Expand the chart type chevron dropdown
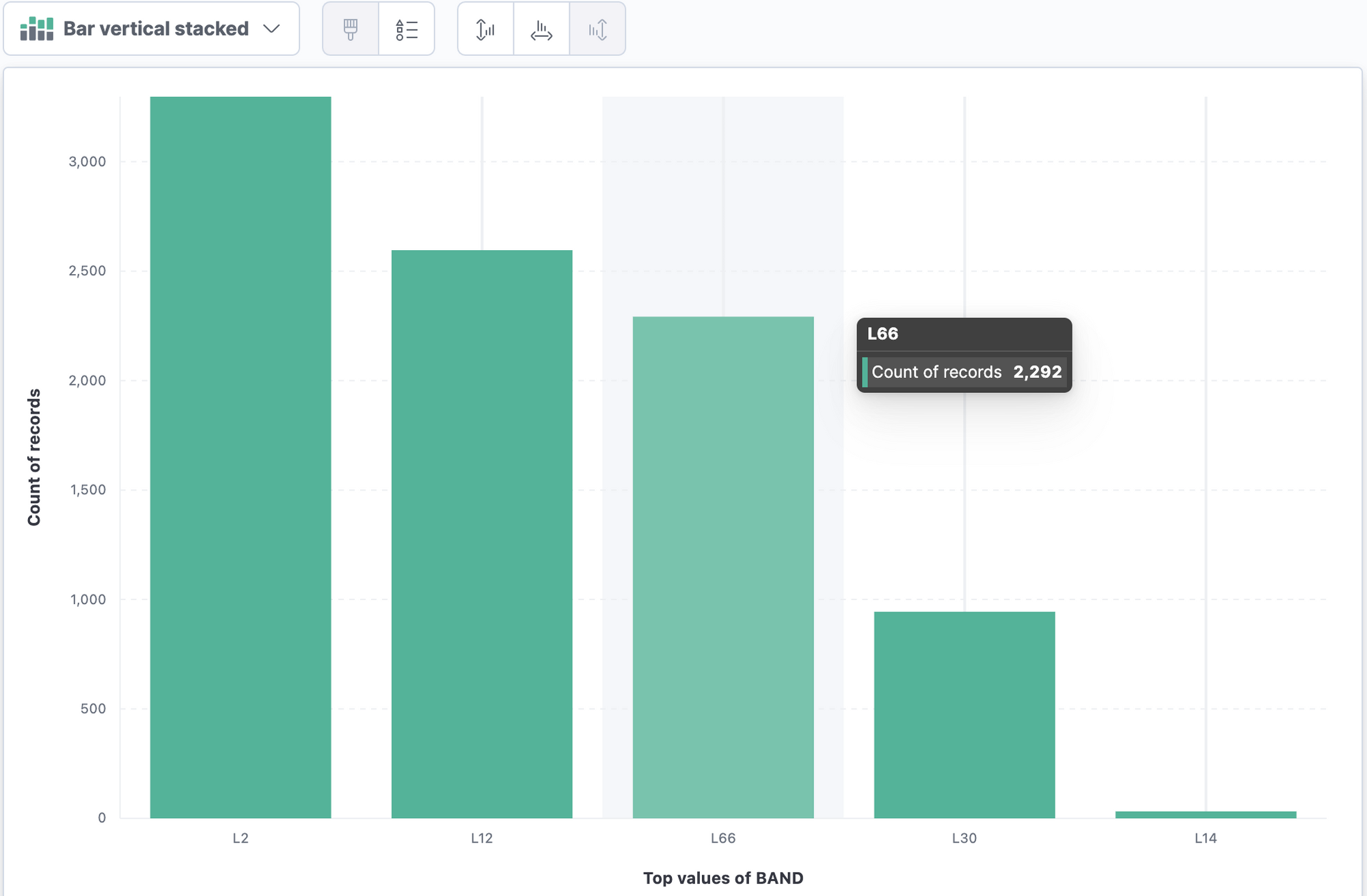Screen dimensions: 1367x896 click(x=271, y=29)
